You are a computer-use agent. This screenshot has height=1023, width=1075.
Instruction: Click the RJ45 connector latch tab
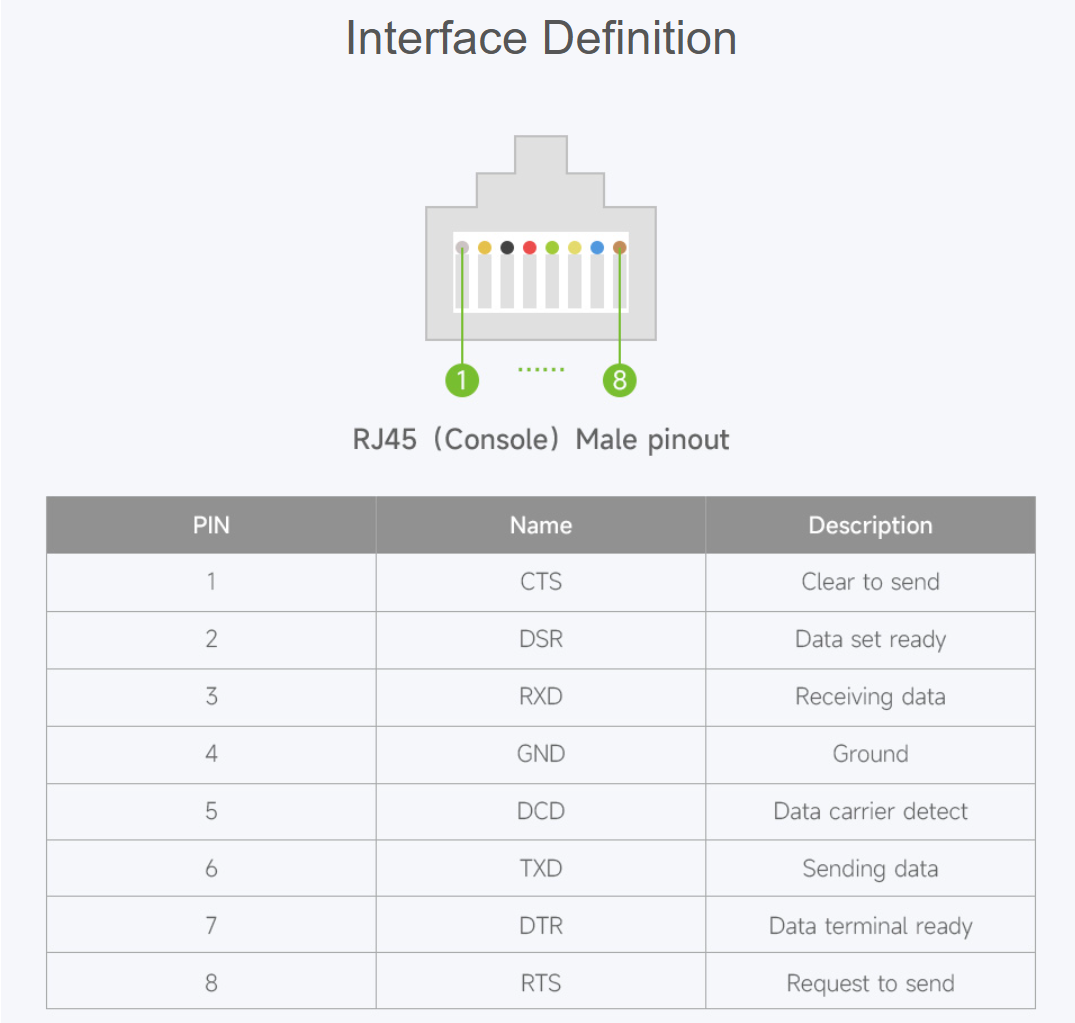pyautogui.click(x=541, y=155)
